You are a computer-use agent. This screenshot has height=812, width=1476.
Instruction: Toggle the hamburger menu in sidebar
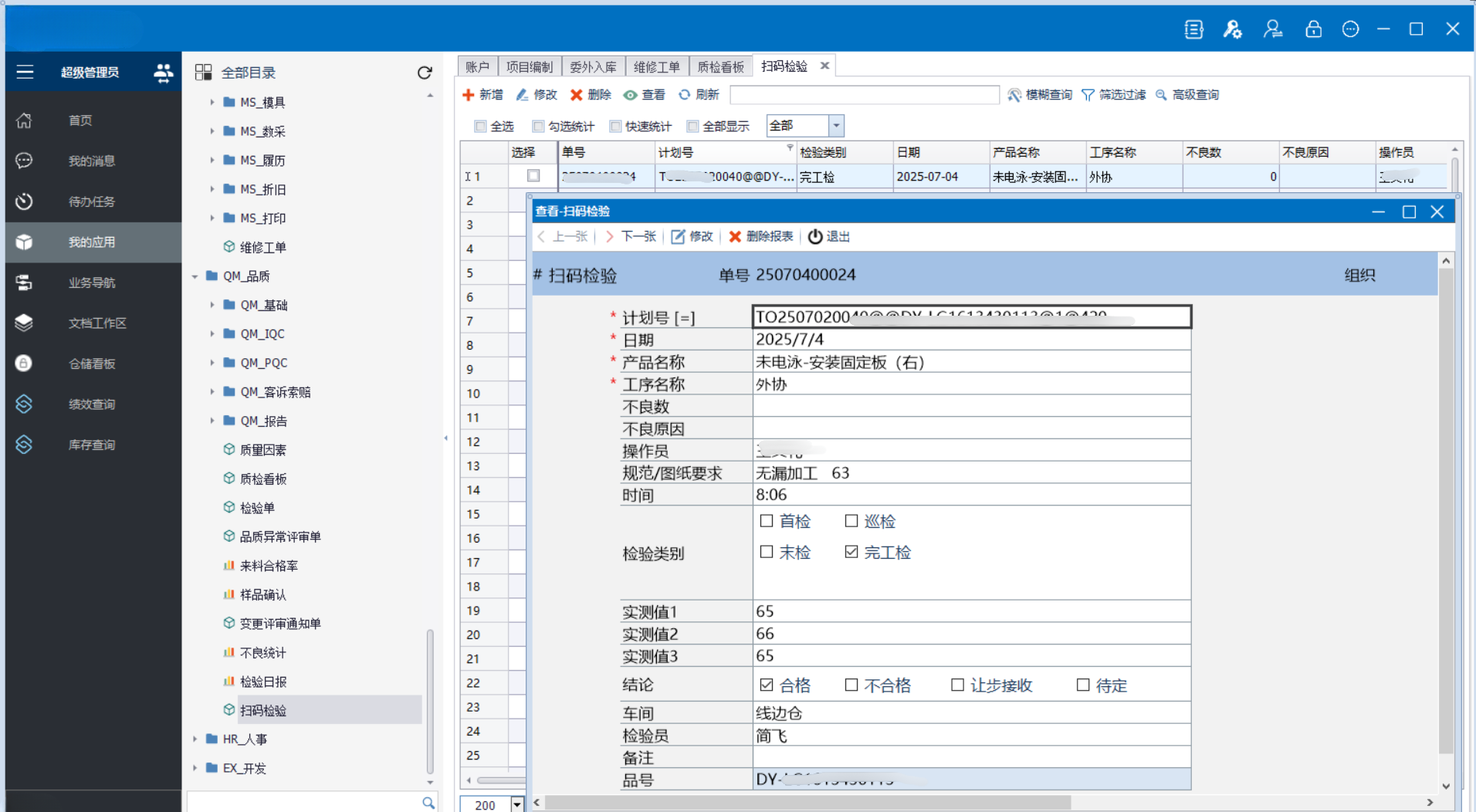pyautogui.click(x=25, y=73)
